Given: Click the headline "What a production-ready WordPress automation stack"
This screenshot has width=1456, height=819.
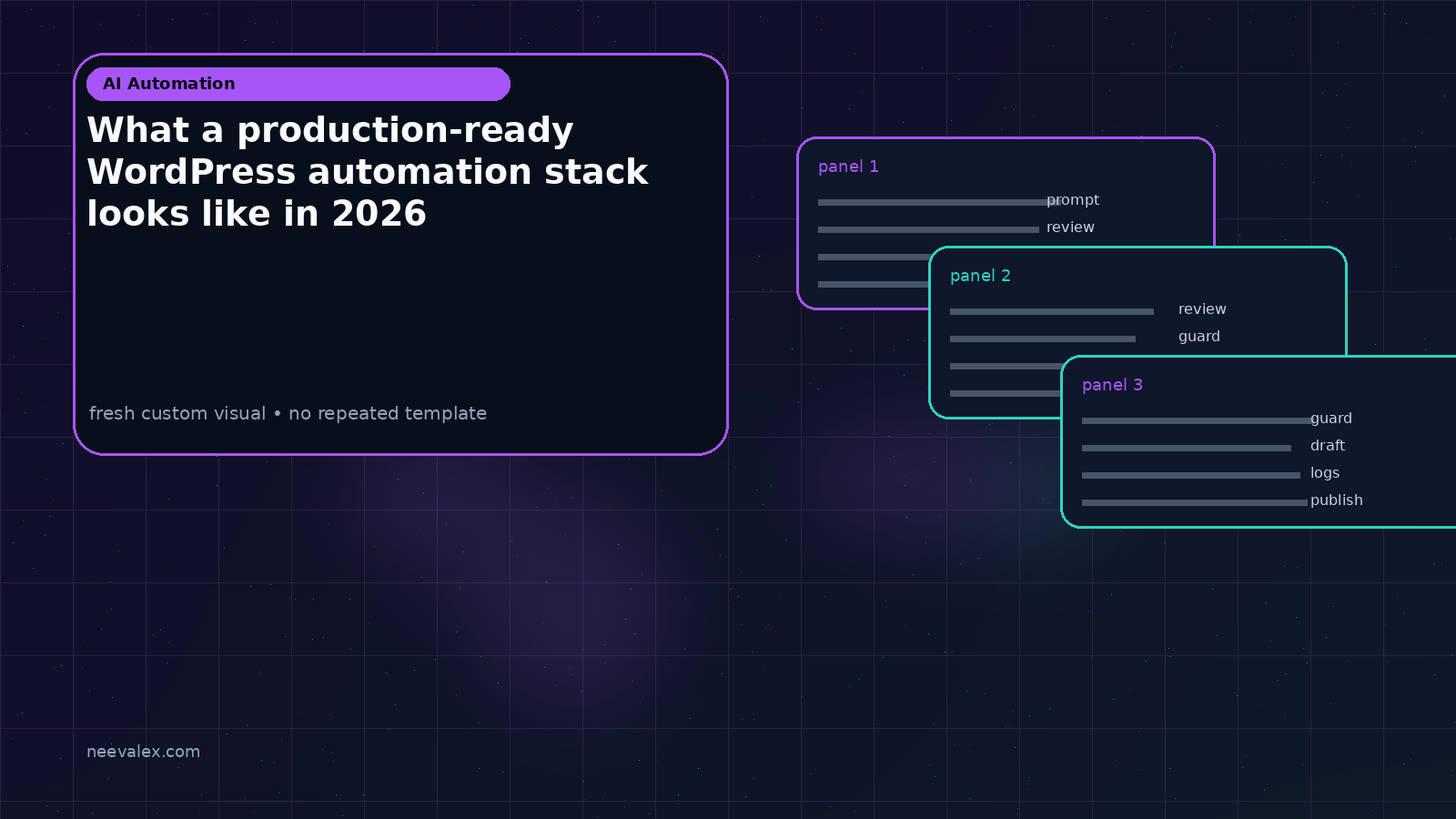Looking at the screenshot, I should click(x=368, y=172).
